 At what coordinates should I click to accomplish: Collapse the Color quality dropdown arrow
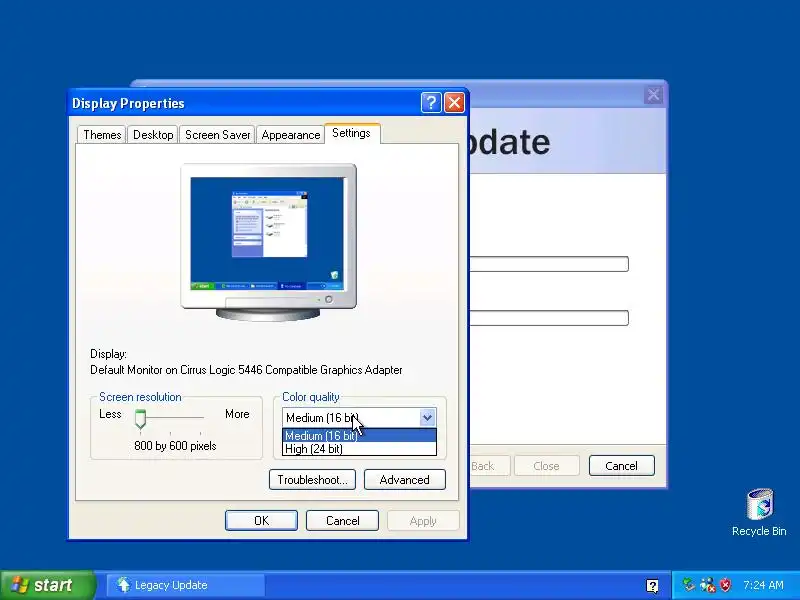(x=427, y=418)
